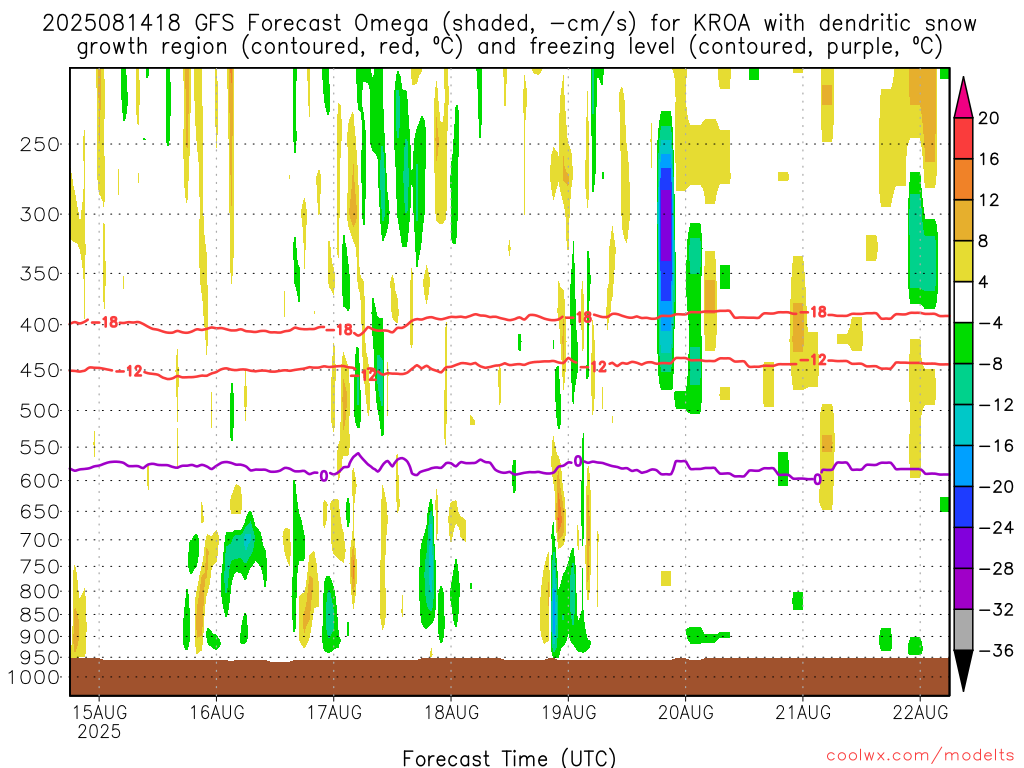Screen dimensions: 1024x768
Task: Click the pink upward arrow atop color bar
Action: coord(963,99)
